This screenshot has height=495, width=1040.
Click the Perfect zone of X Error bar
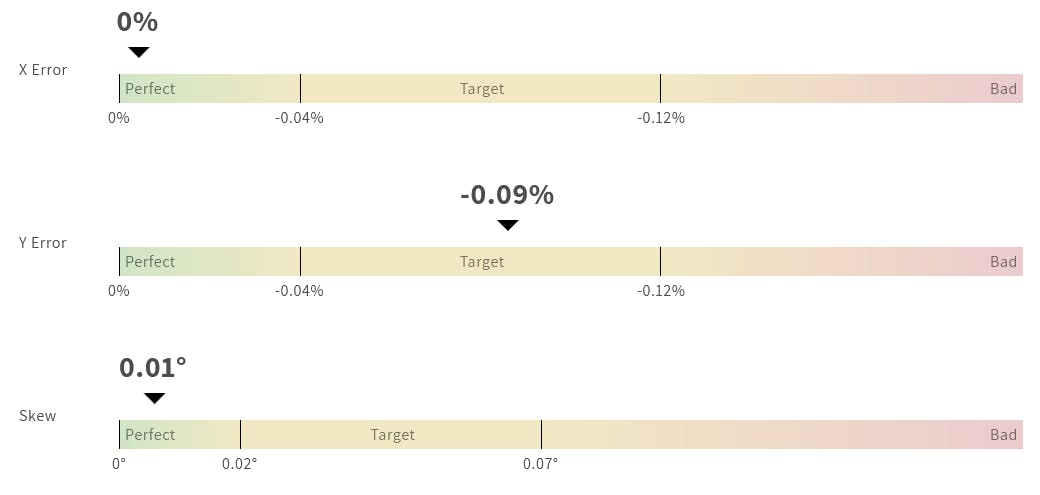(x=209, y=88)
